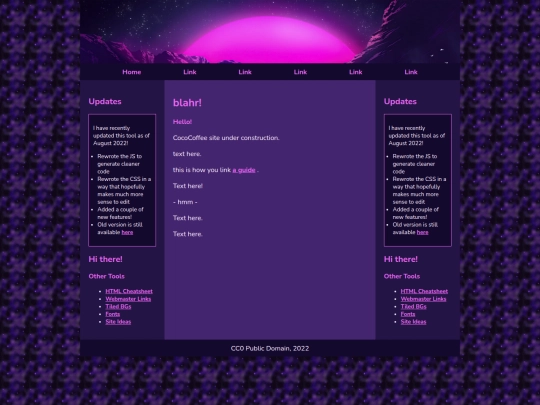
Task: Open Tiled BGs in right sidebar
Action: pos(413,307)
